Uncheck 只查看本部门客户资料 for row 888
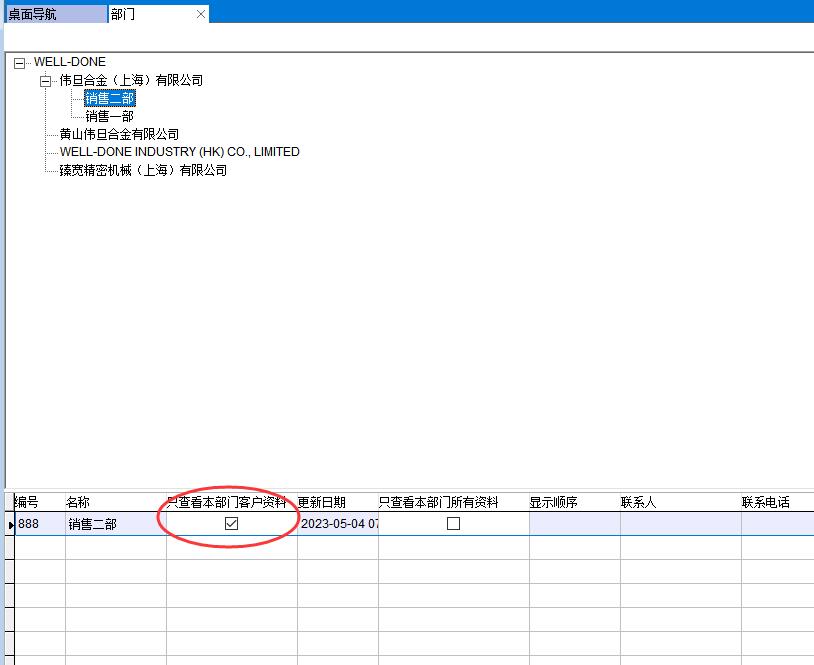Image resolution: width=814 pixels, height=665 pixels. click(x=232, y=523)
